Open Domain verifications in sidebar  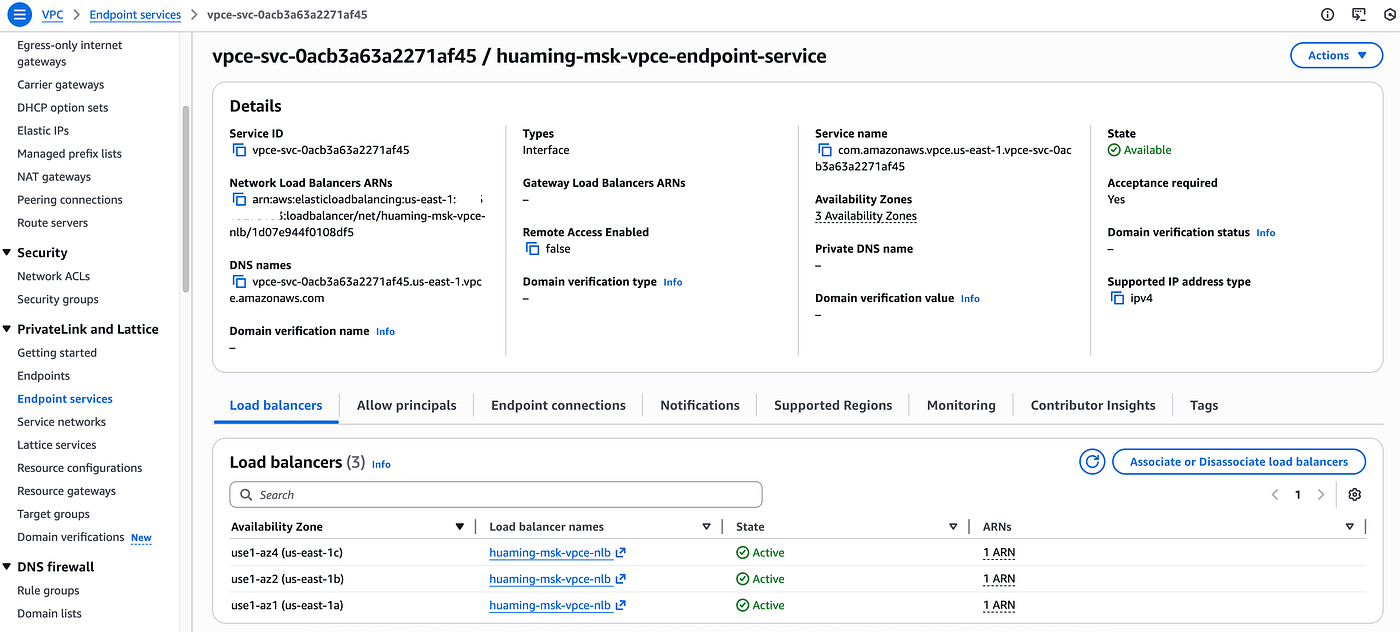click(71, 537)
